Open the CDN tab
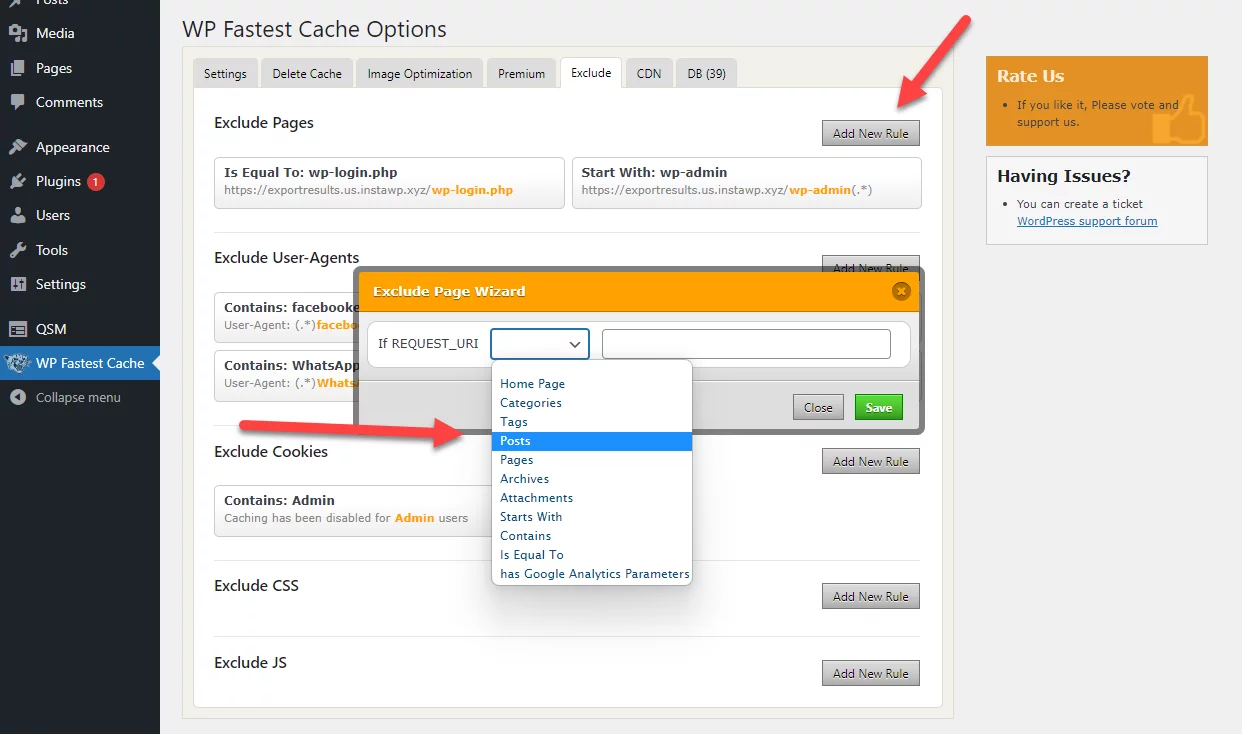1242x734 pixels. coord(649,73)
